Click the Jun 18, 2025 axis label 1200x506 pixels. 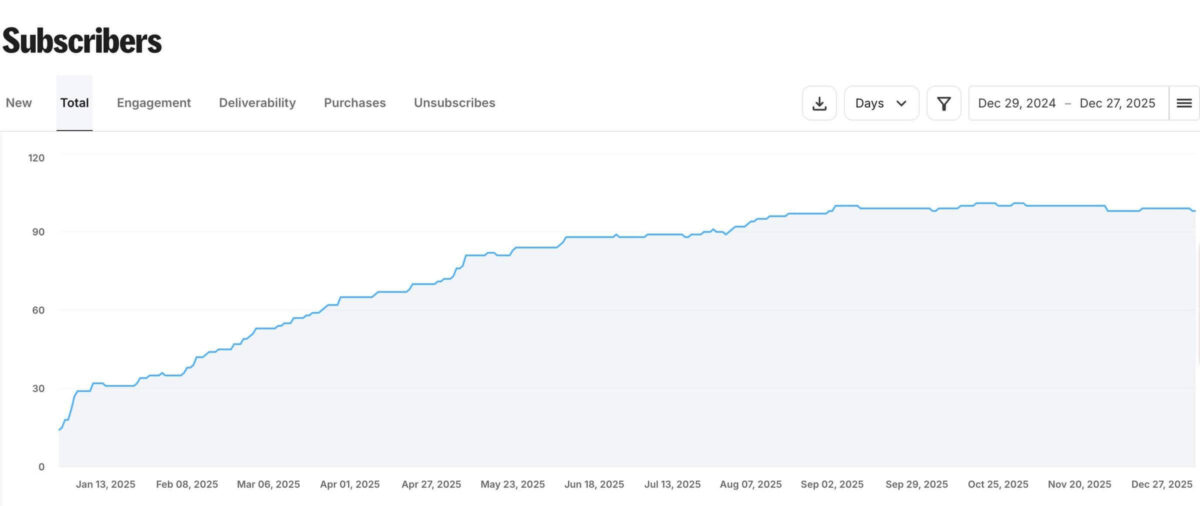pyautogui.click(x=594, y=484)
